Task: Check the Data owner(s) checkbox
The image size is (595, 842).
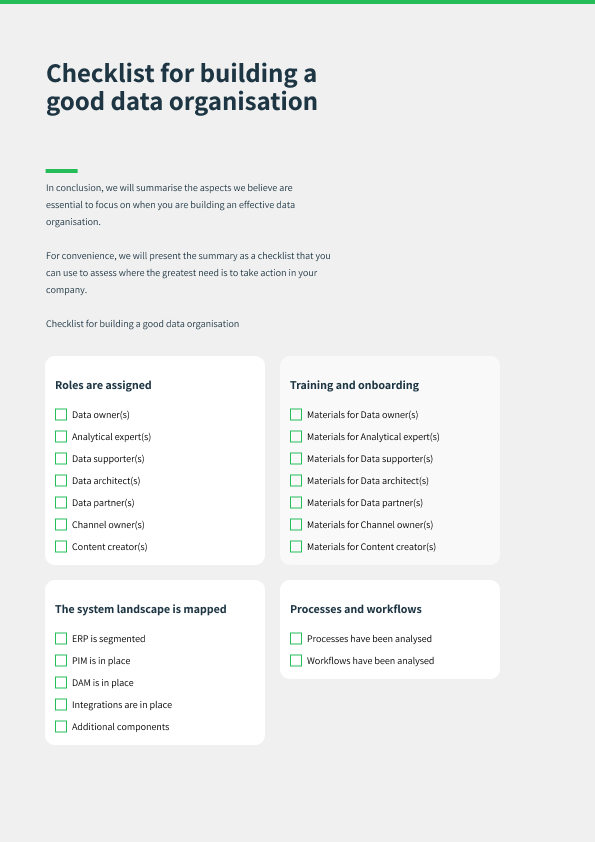Action: tap(61, 415)
